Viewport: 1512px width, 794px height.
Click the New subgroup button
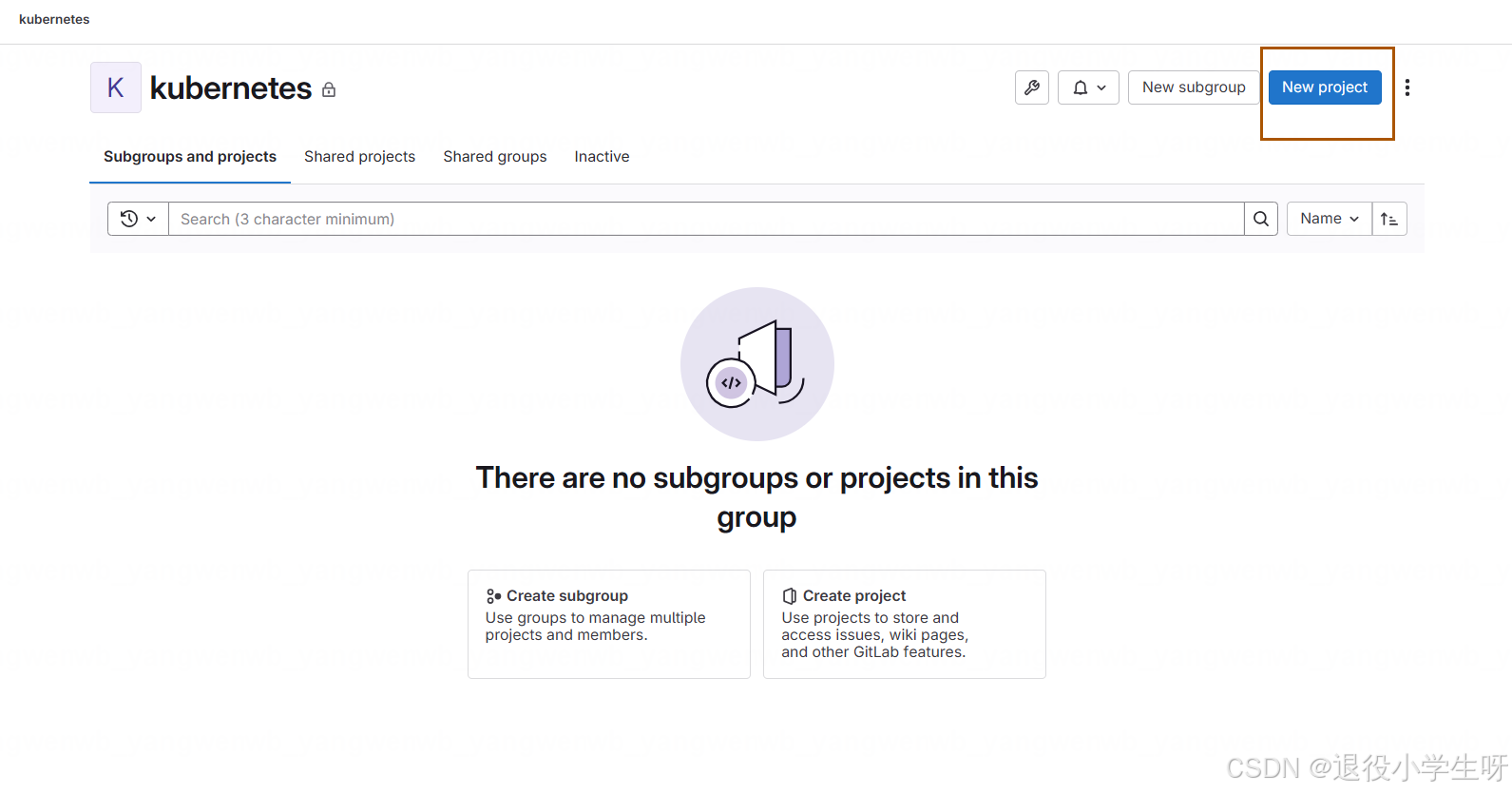click(x=1194, y=87)
